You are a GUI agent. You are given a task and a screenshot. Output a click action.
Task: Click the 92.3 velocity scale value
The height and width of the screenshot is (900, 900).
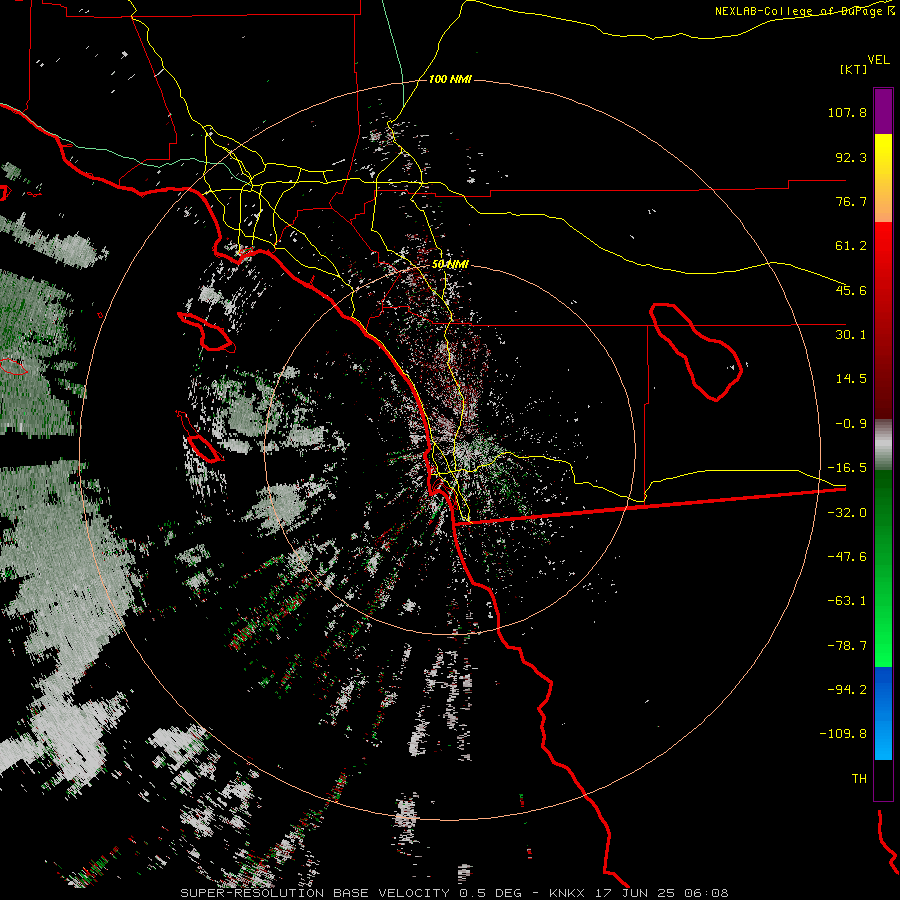(851, 157)
